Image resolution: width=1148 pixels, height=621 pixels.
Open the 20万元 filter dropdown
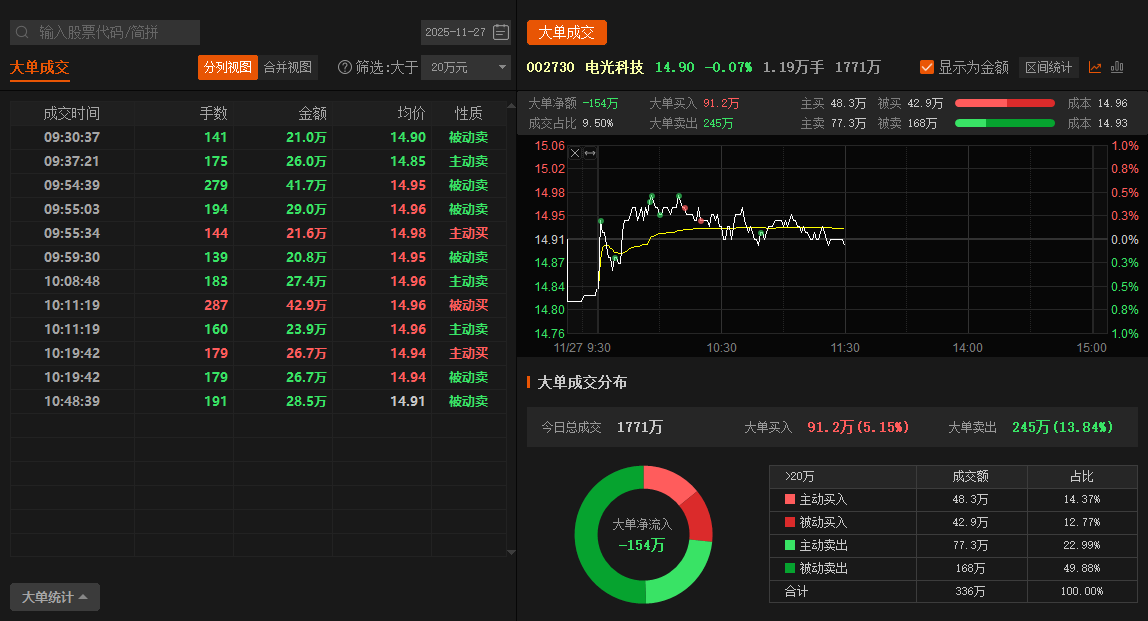point(465,67)
